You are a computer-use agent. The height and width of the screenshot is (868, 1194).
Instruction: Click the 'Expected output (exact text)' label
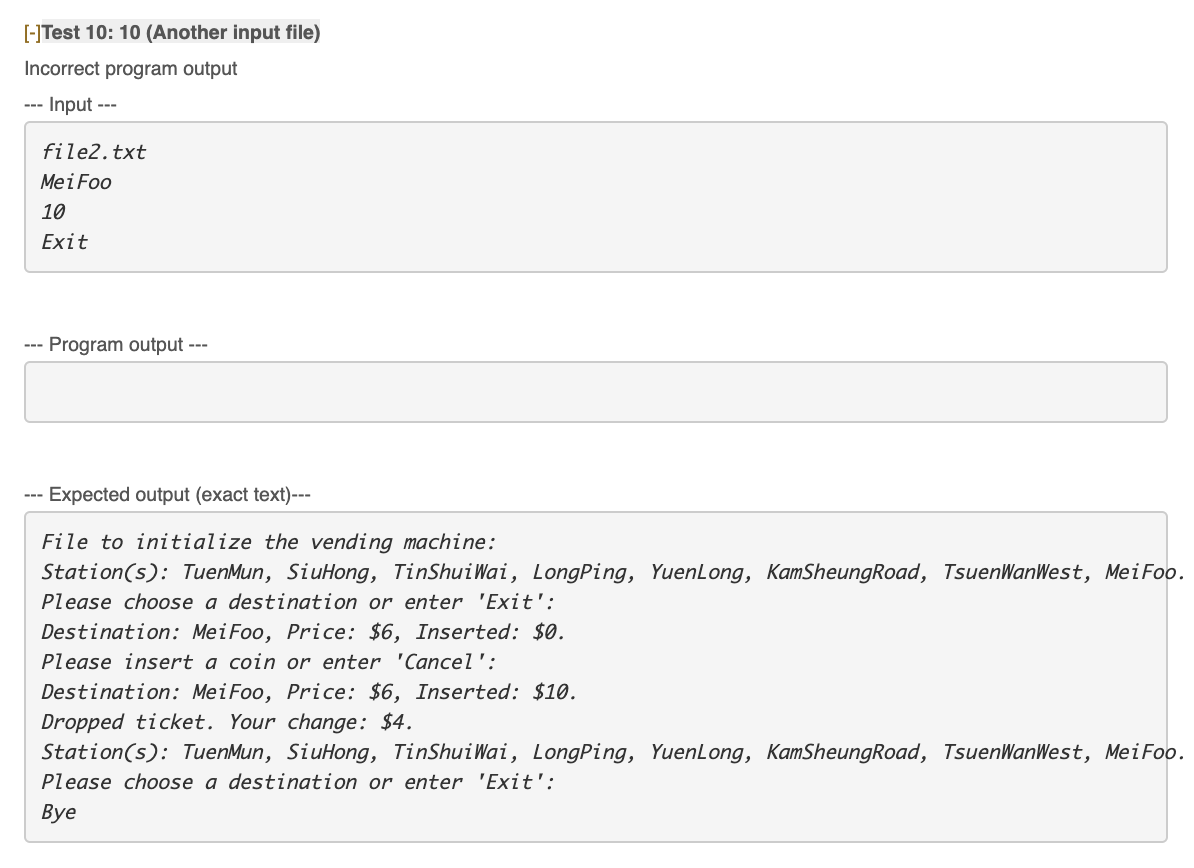pos(168,494)
